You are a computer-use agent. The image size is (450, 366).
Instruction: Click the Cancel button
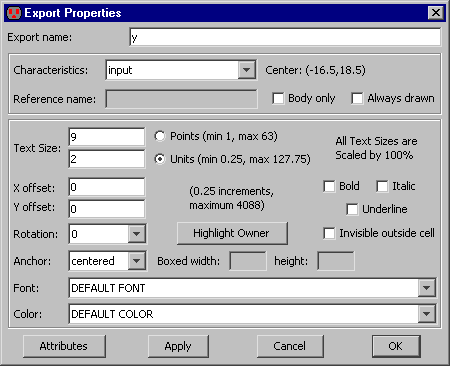point(290,346)
